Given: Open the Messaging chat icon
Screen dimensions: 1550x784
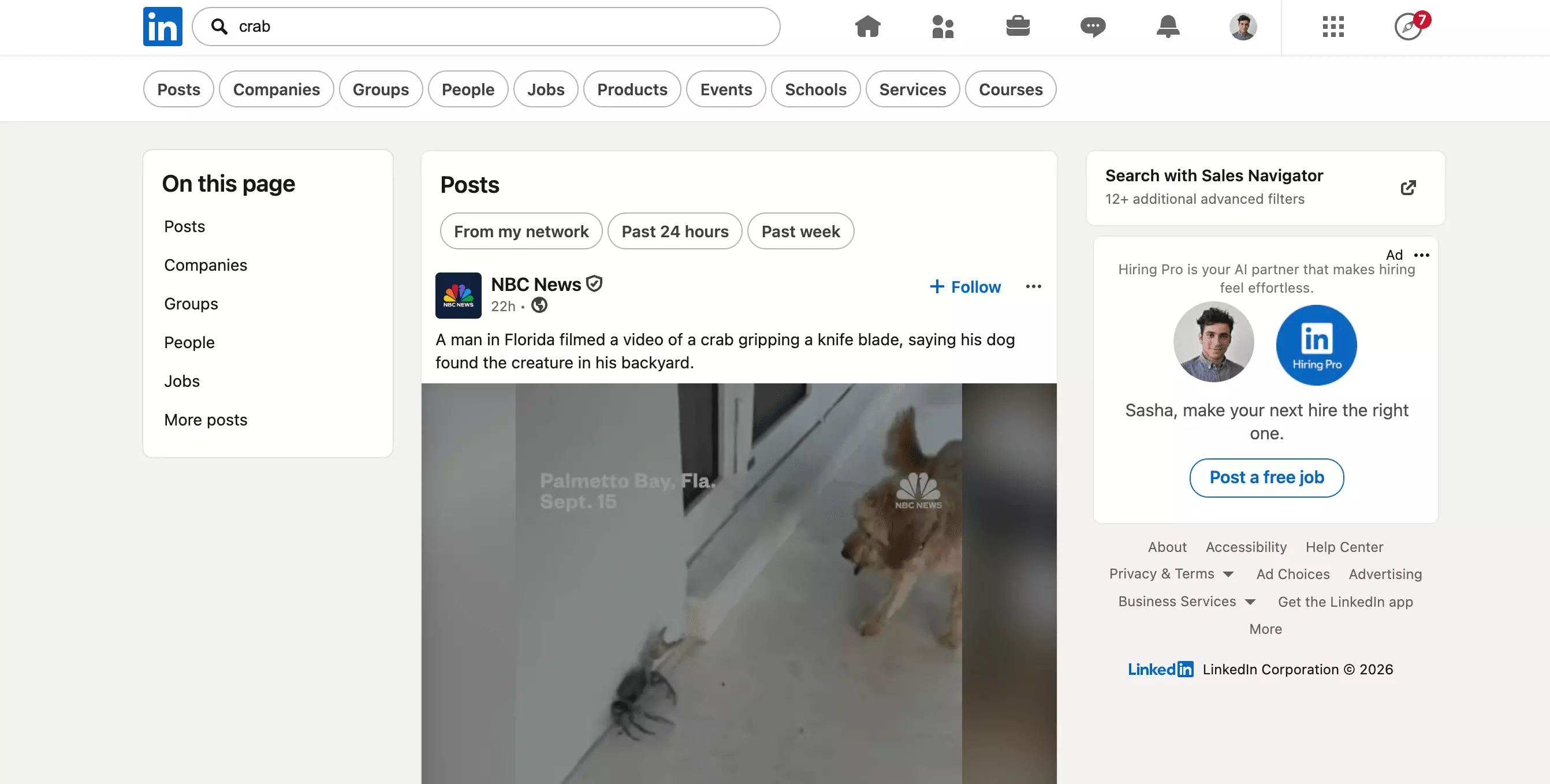Looking at the screenshot, I should point(1093,27).
